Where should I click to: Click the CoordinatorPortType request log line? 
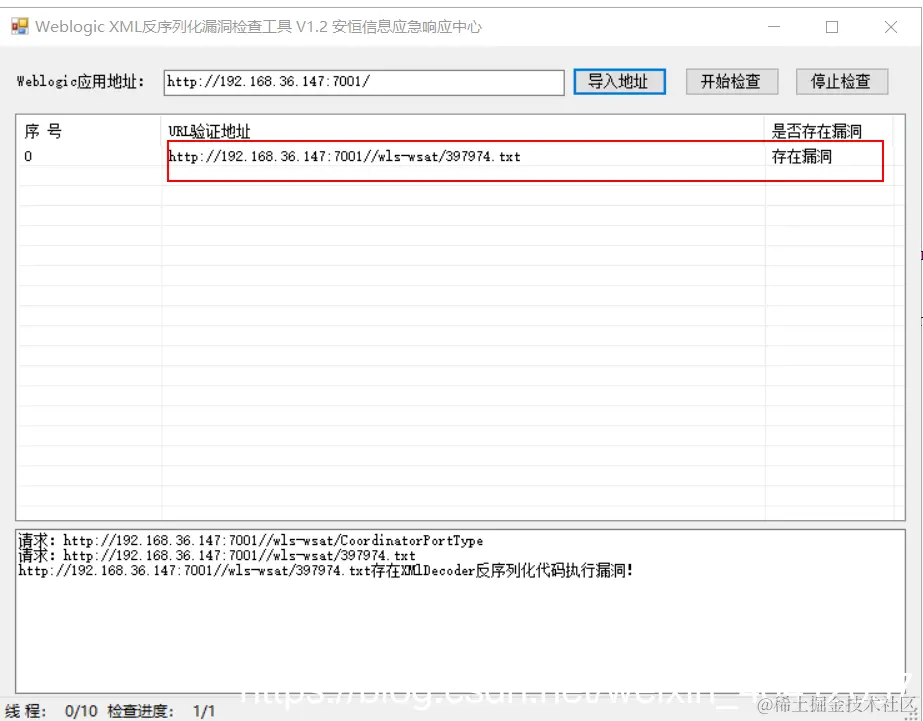point(251,540)
